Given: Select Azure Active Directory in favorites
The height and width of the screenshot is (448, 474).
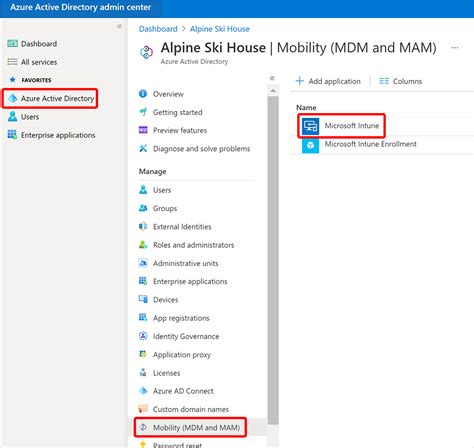Looking at the screenshot, I should coord(57,98).
